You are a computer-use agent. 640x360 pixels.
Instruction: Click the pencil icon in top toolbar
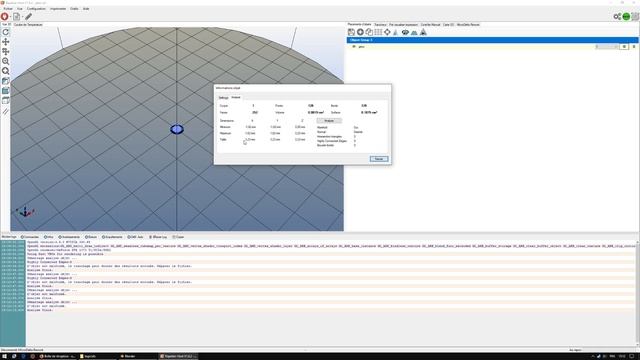(29, 16)
